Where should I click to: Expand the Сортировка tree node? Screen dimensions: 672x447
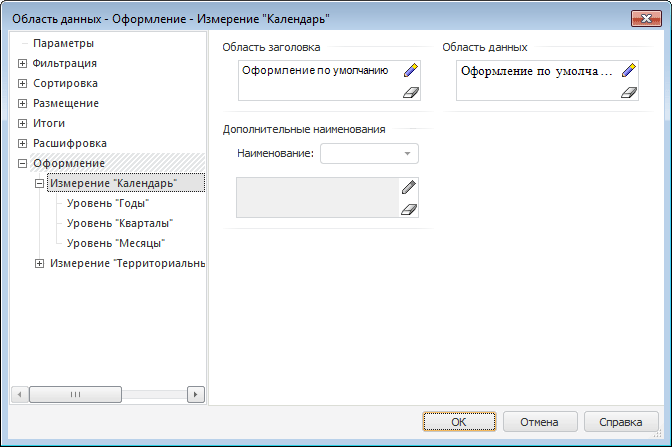click(23, 83)
